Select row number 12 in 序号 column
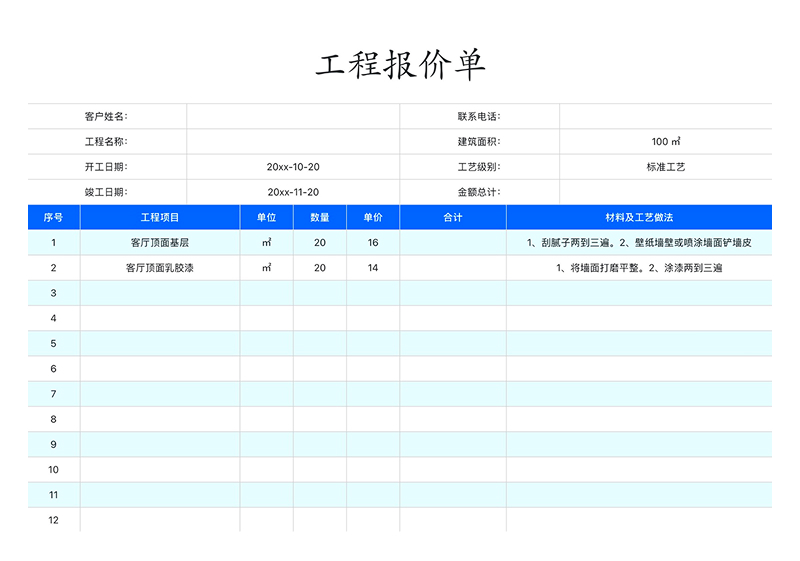This screenshot has height=561, width=800. click(x=54, y=520)
